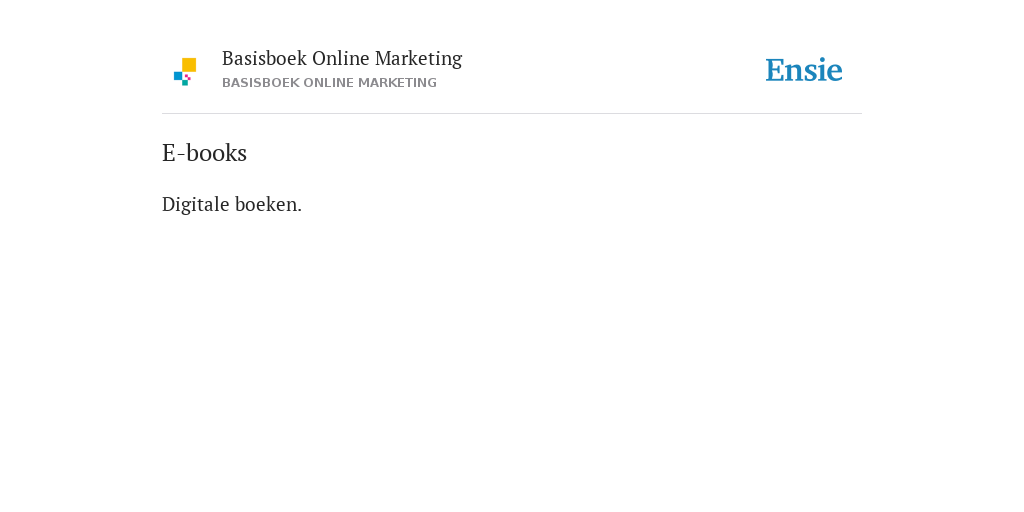Viewport: 1024px width, 512px height.
Task: Click the word 'Digitale' in the definition
Action: point(195,204)
